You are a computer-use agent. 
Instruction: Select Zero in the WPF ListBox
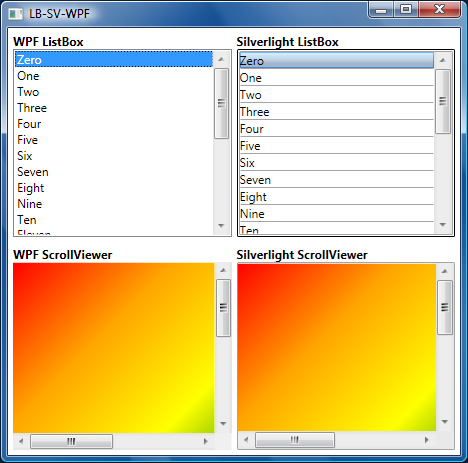(114, 59)
